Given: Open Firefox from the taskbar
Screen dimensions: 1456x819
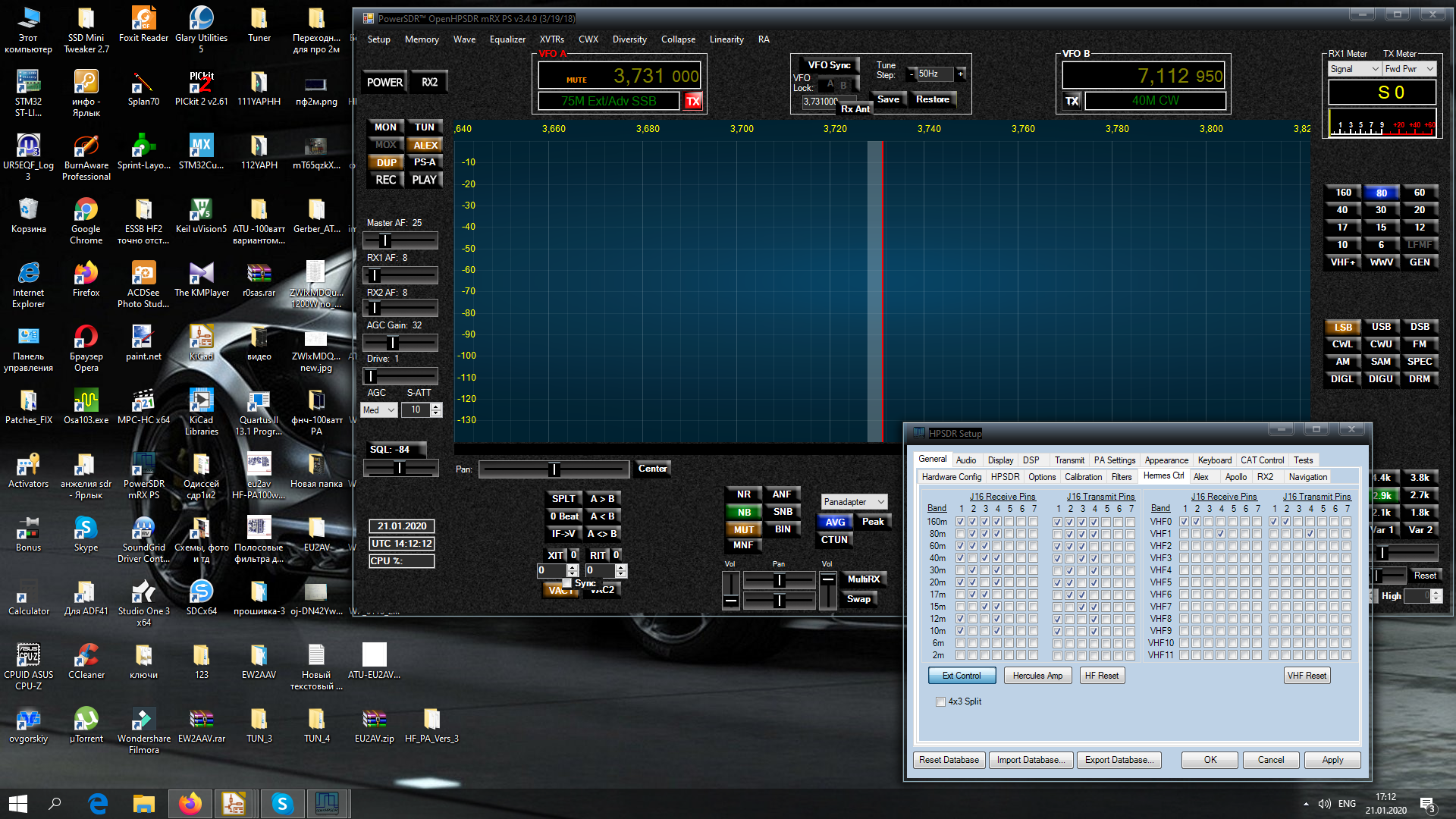Looking at the screenshot, I should tap(190, 803).
